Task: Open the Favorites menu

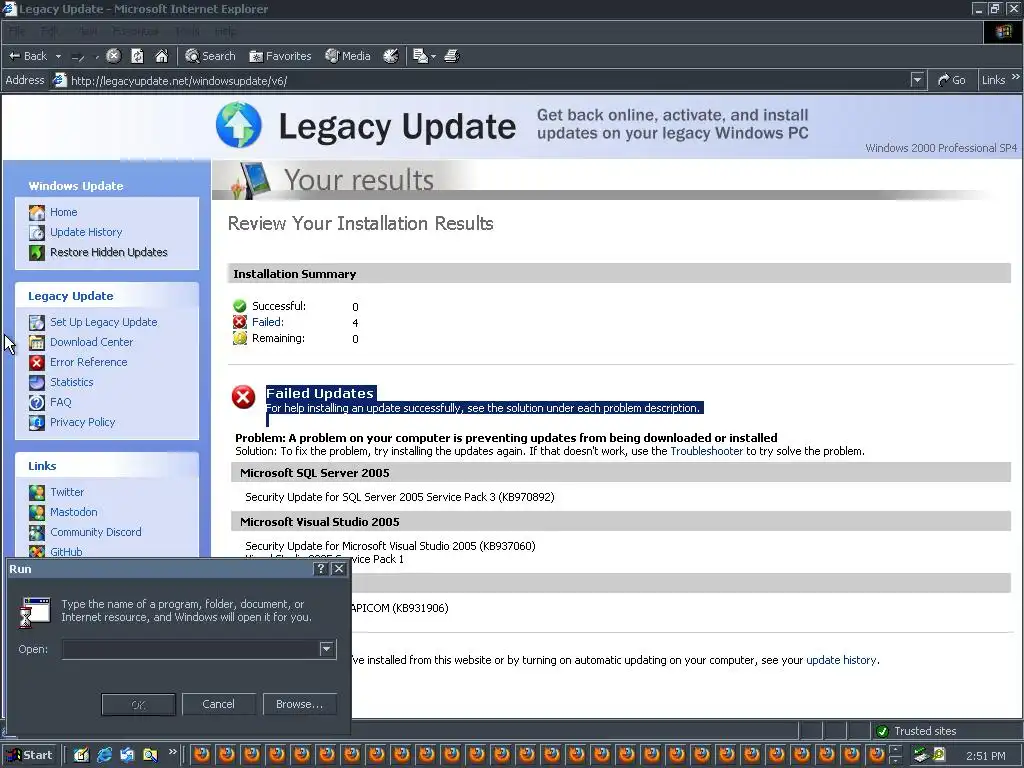Action: coord(135,31)
